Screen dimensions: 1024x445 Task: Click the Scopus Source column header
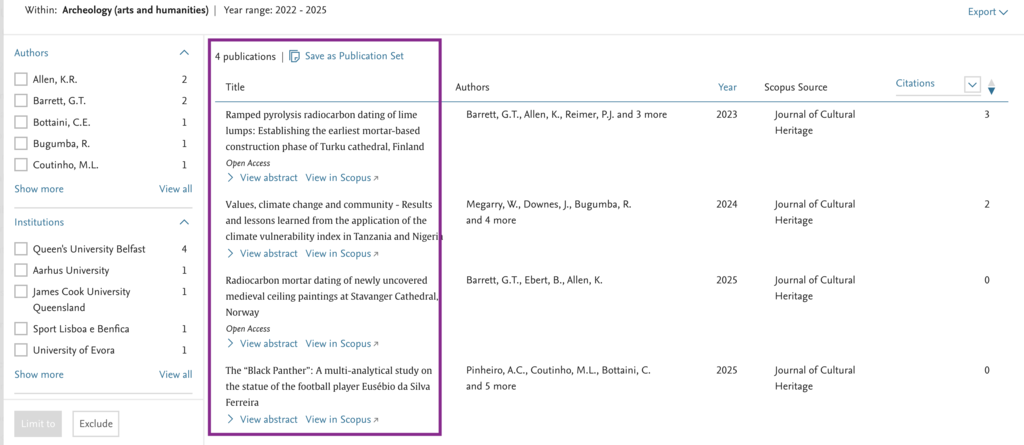795,87
